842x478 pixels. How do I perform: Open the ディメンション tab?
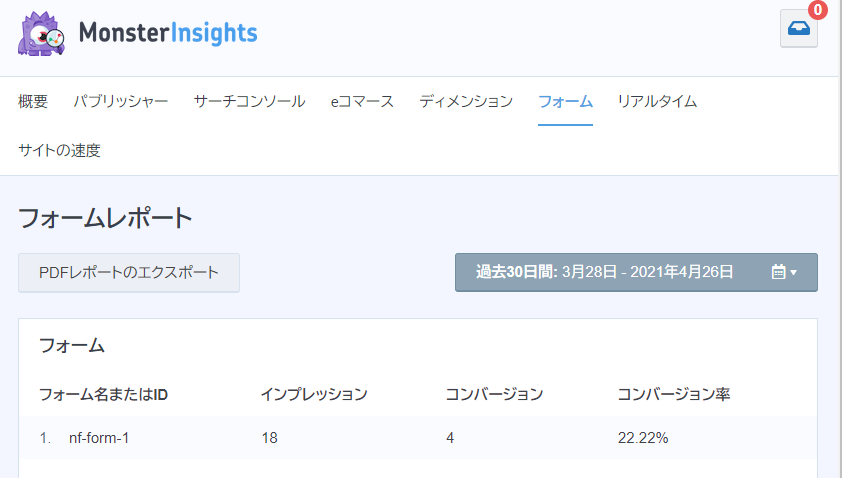click(x=466, y=101)
